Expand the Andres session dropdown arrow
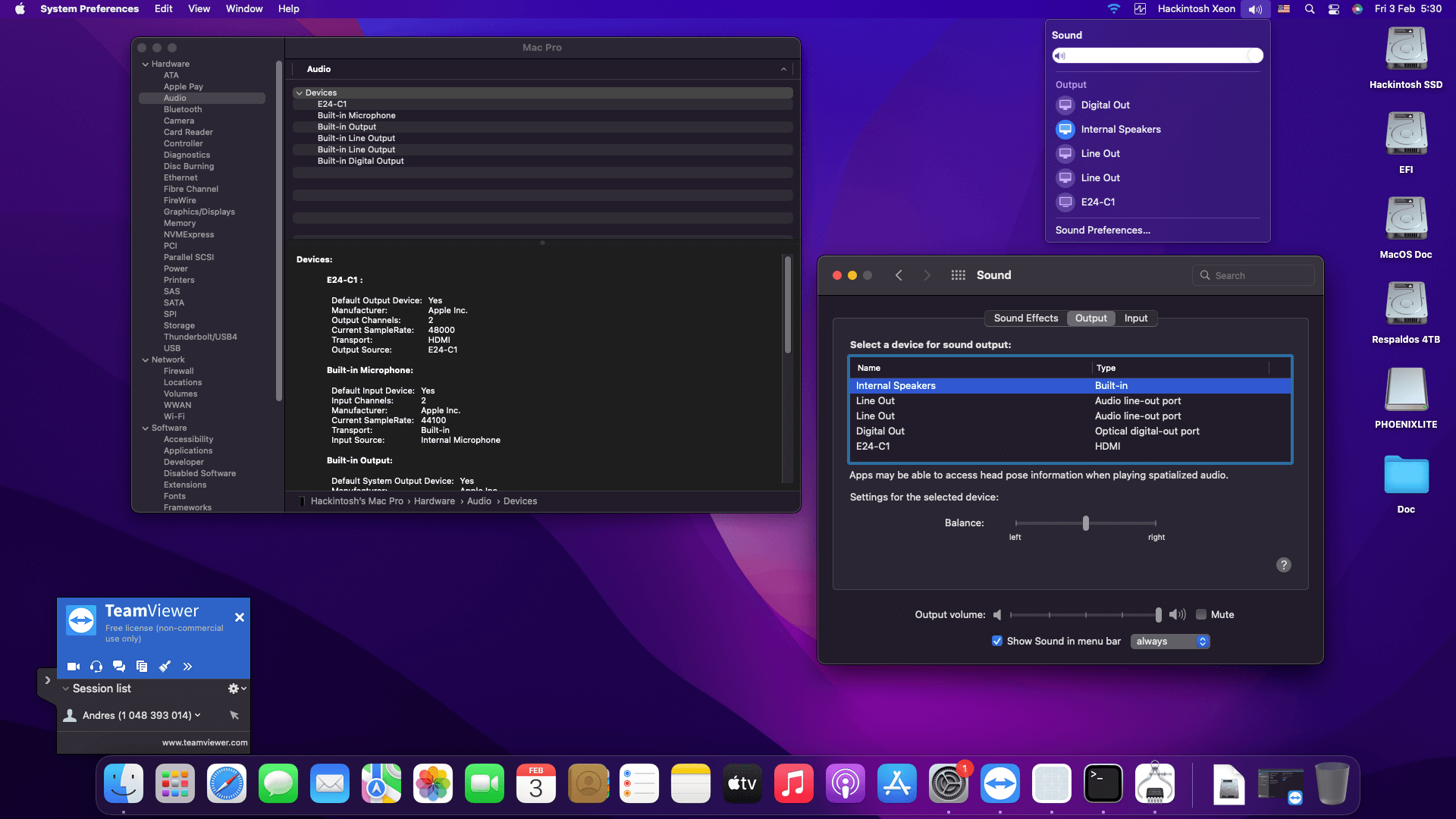 click(198, 715)
